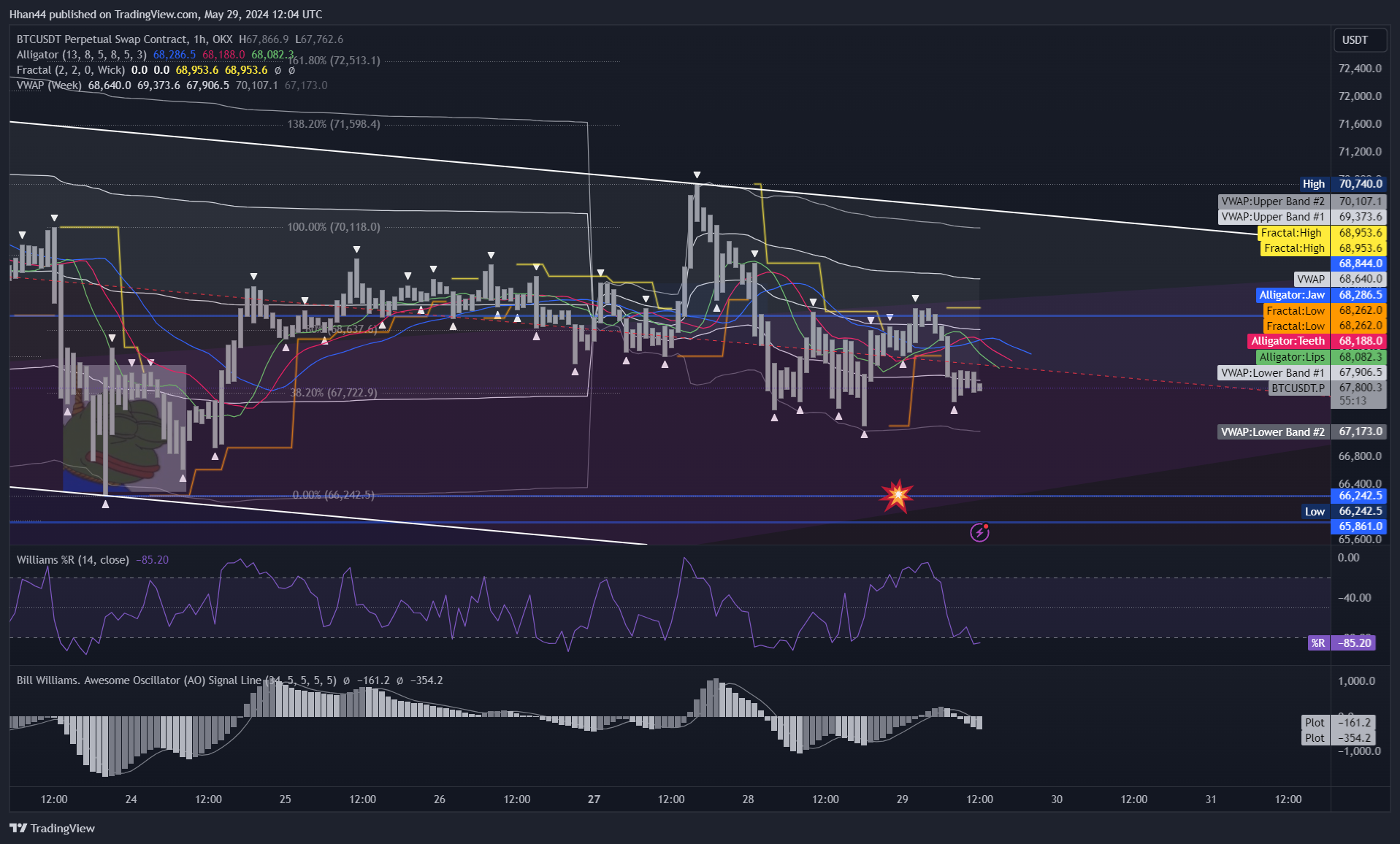Click the 72,400.0 price scale value
1400x844 pixels.
click(1360, 69)
